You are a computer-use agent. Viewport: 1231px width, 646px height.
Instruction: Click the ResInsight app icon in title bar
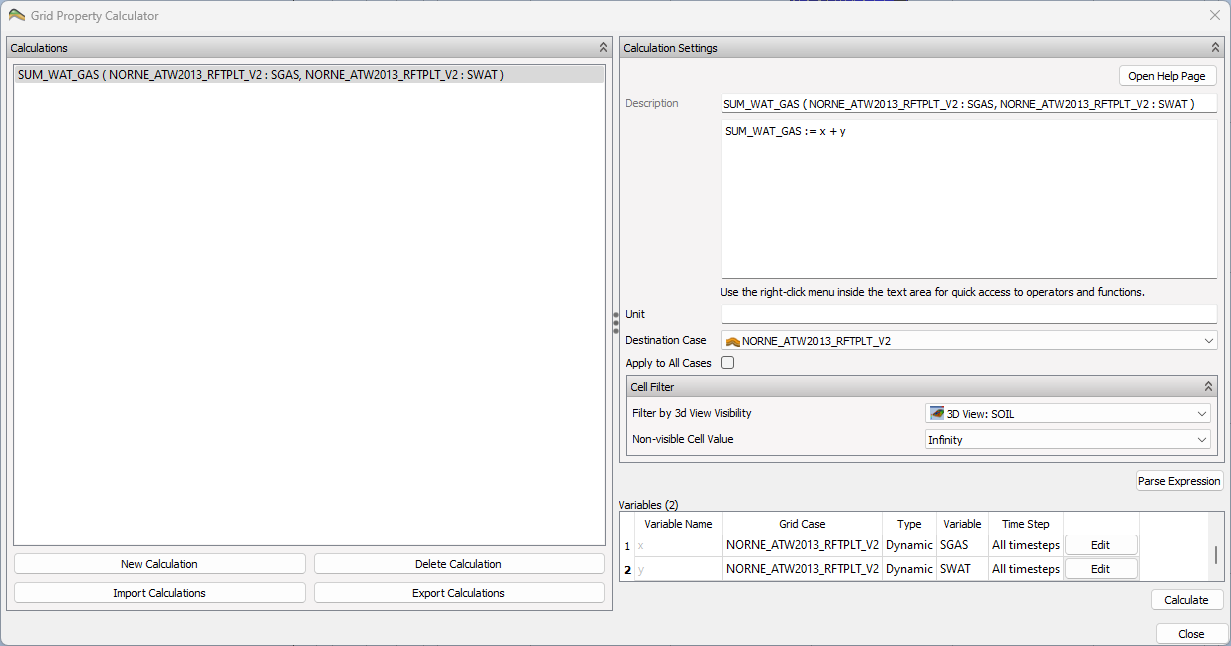point(16,15)
